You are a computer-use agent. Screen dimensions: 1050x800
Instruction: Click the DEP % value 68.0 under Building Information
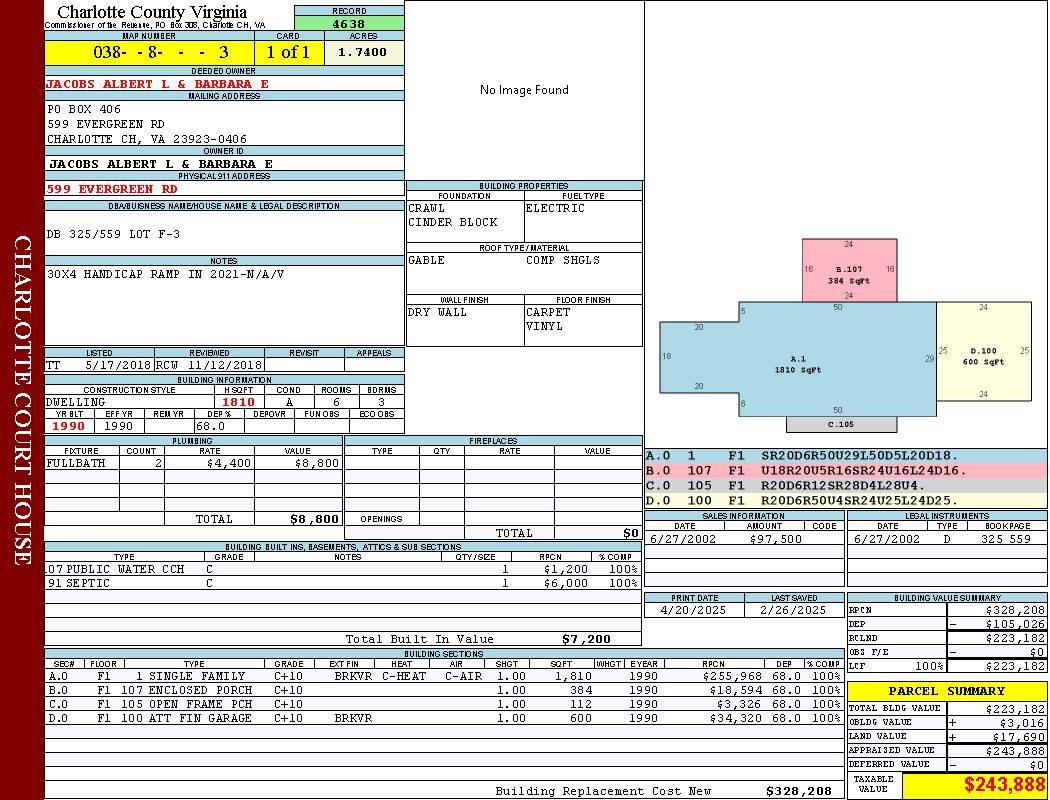click(x=211, y=426)
